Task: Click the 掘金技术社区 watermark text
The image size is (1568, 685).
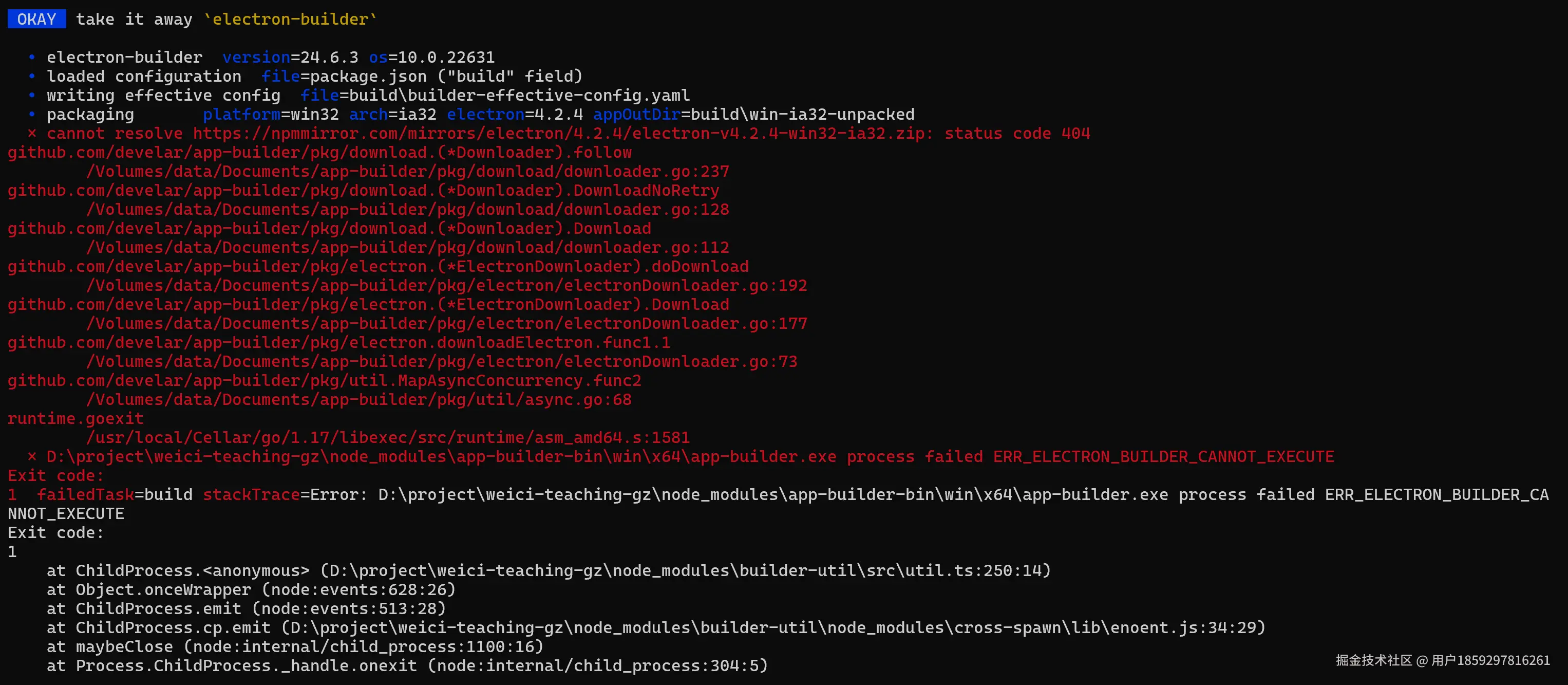Action: click(x=1373, y=661)
